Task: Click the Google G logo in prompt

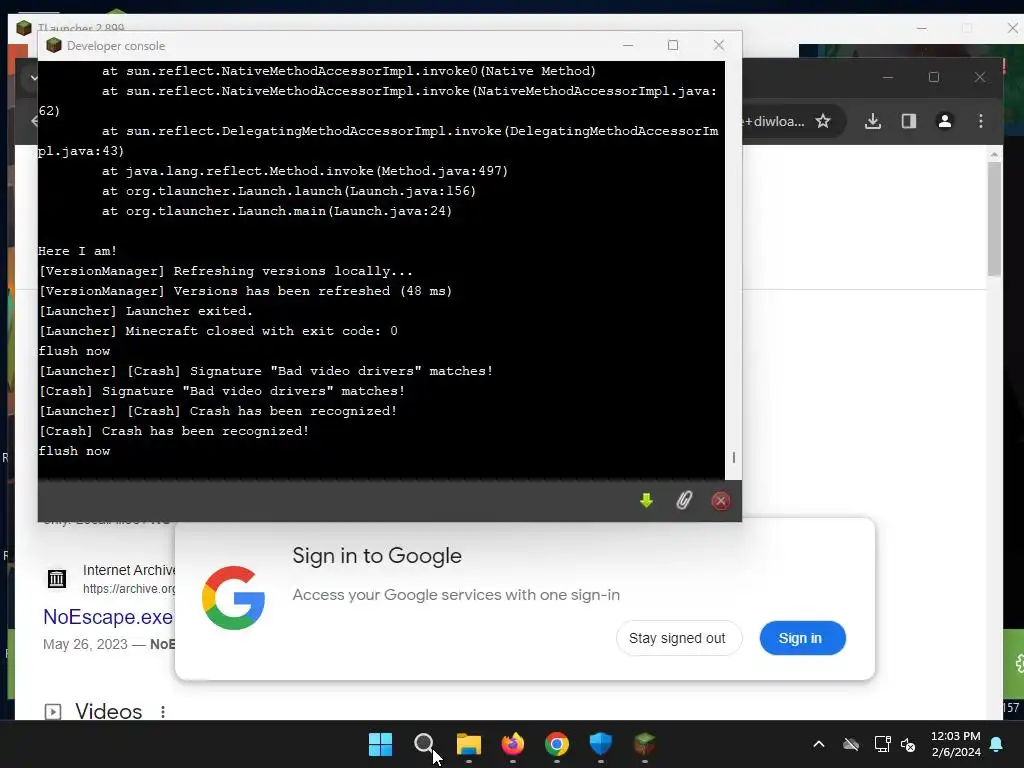Action: tap(233, 598)
